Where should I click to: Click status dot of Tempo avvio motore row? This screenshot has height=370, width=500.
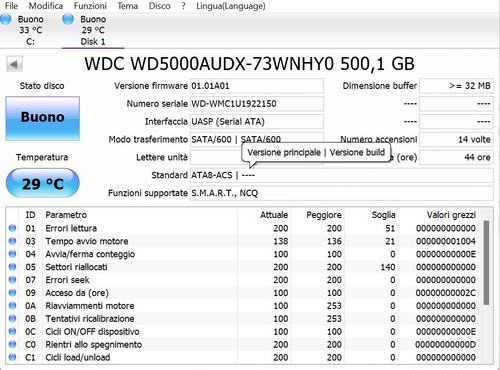(x=12, y=241)
